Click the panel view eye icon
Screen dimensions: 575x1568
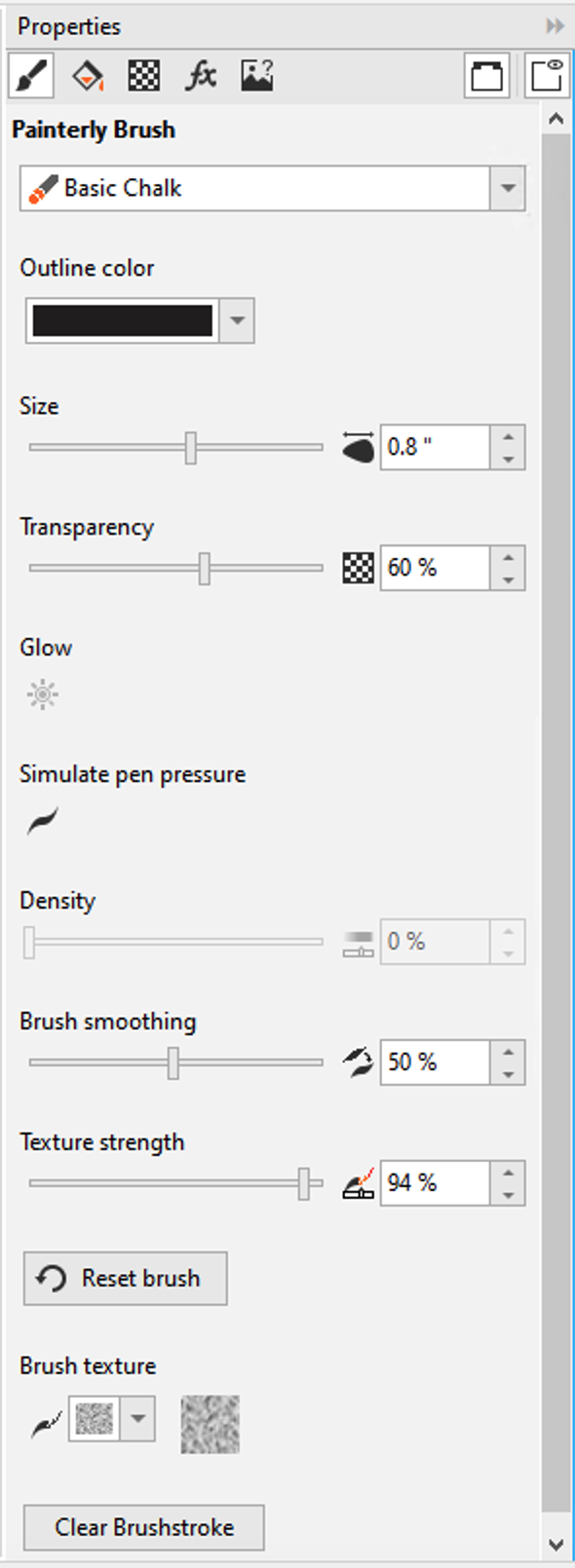[546, 76]
